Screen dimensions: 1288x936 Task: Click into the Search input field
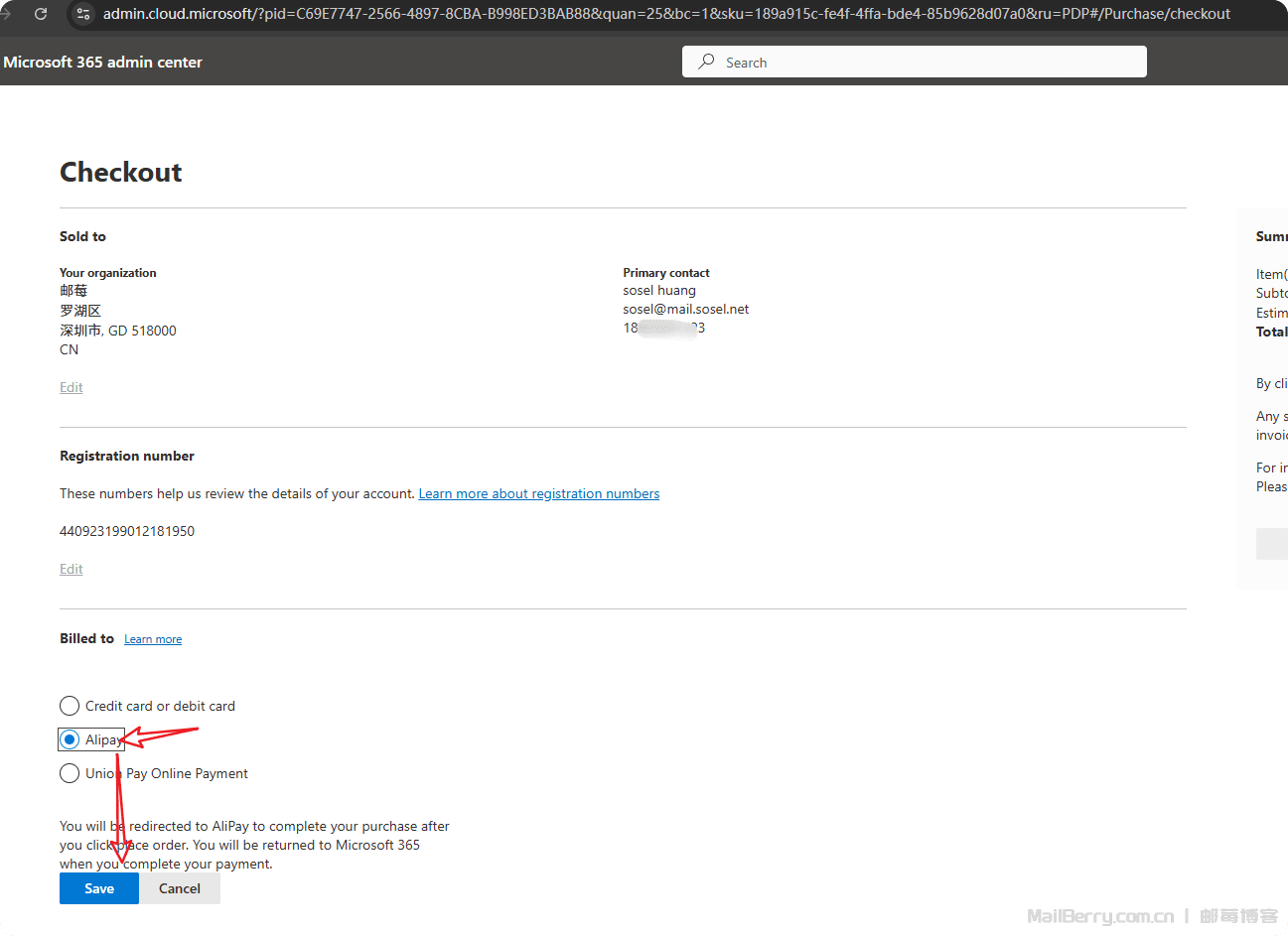tap(924, 62)
